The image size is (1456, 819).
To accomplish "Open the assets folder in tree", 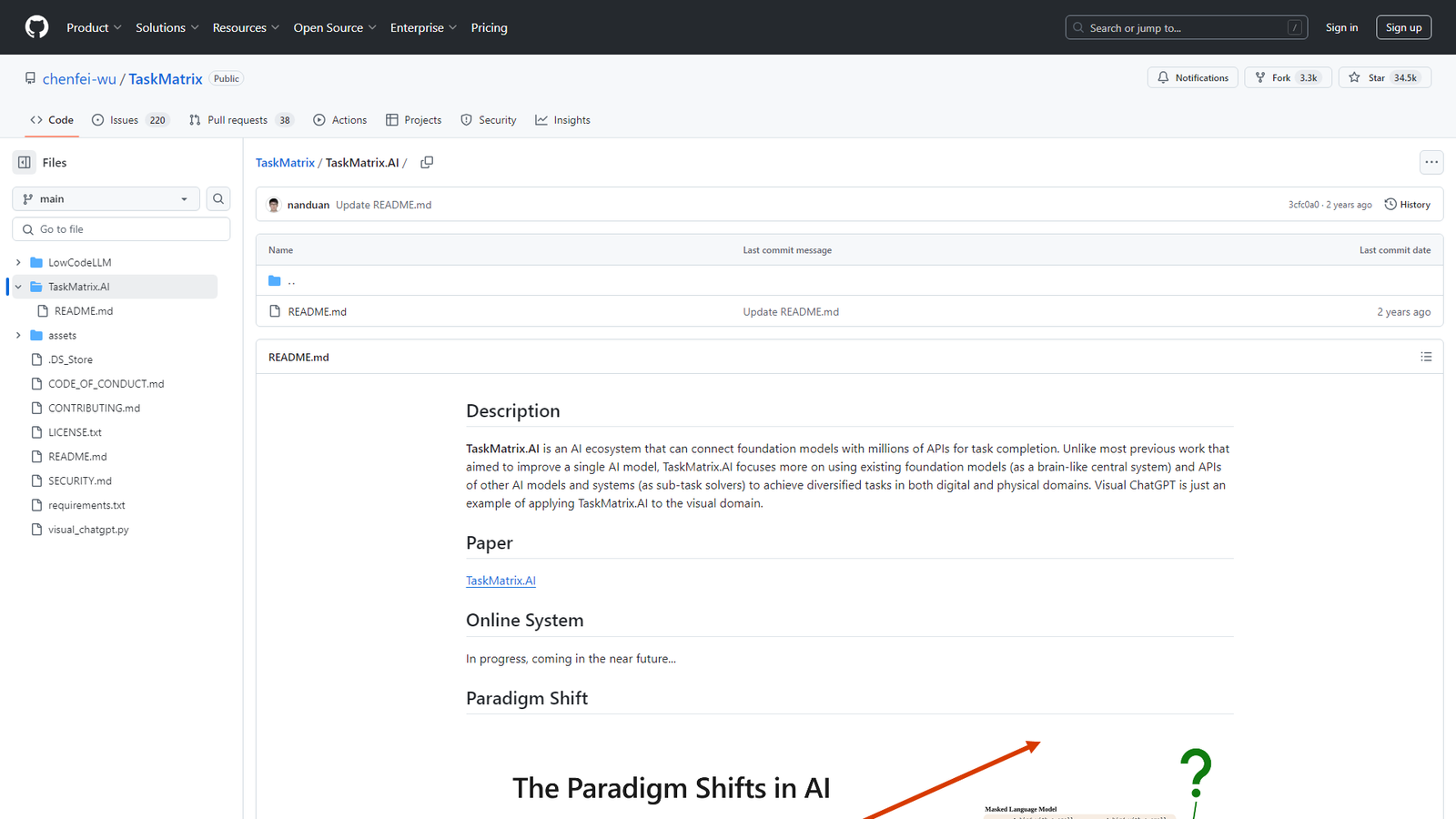I will point(62,335).
